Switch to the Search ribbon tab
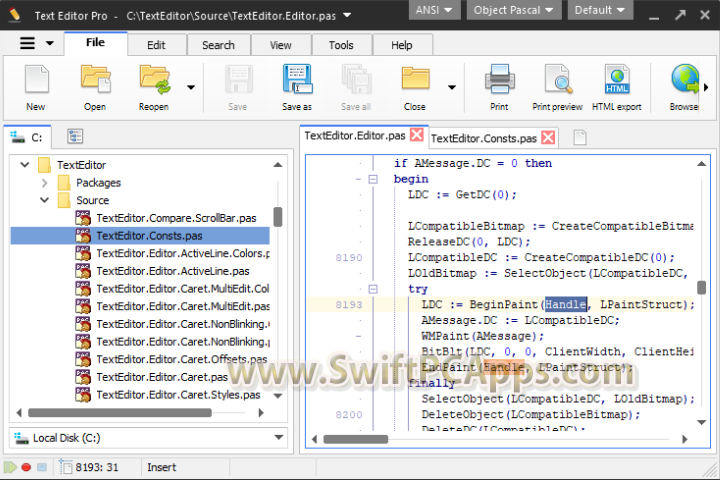This screenshot has width=720, height=480. [219, 45]
